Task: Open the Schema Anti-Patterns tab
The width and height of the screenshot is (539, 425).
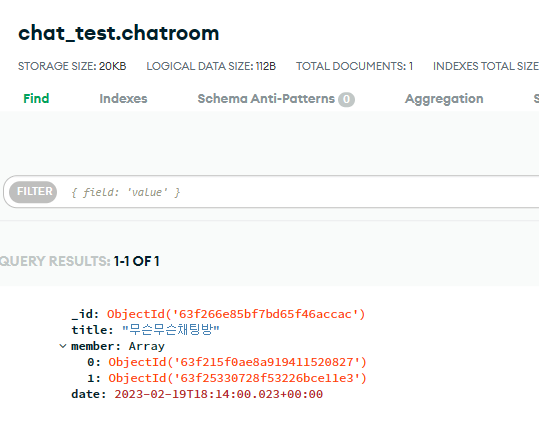Action: point(266,99)
